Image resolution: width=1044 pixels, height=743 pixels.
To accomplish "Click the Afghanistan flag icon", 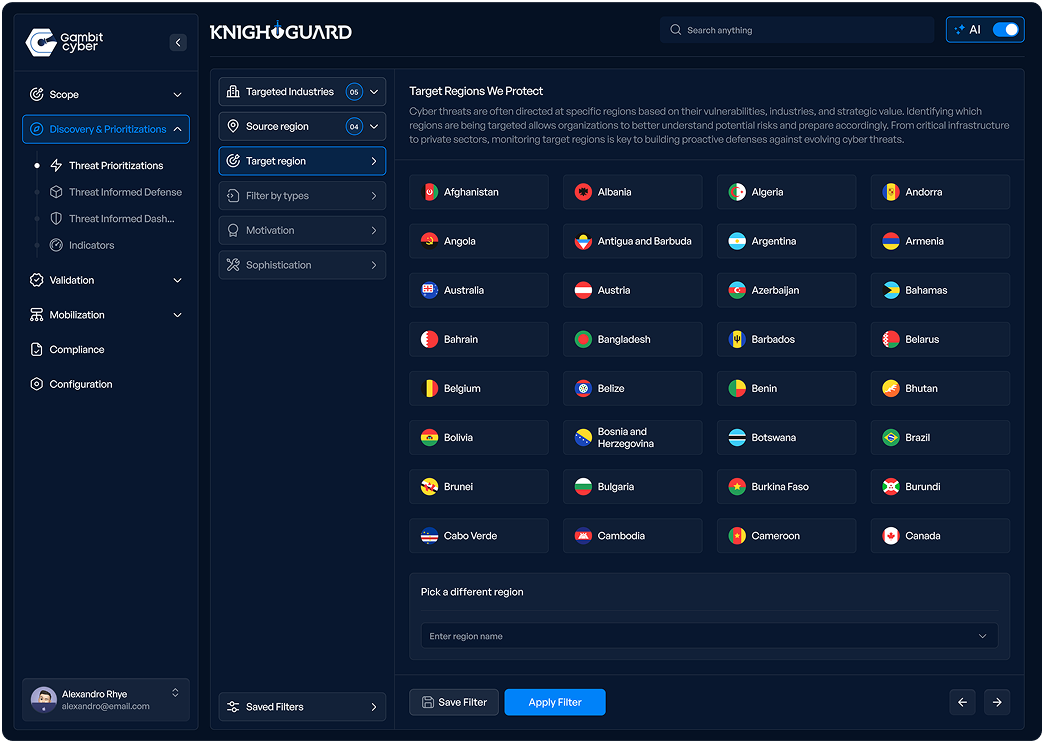I will click(x=429, y=192).
